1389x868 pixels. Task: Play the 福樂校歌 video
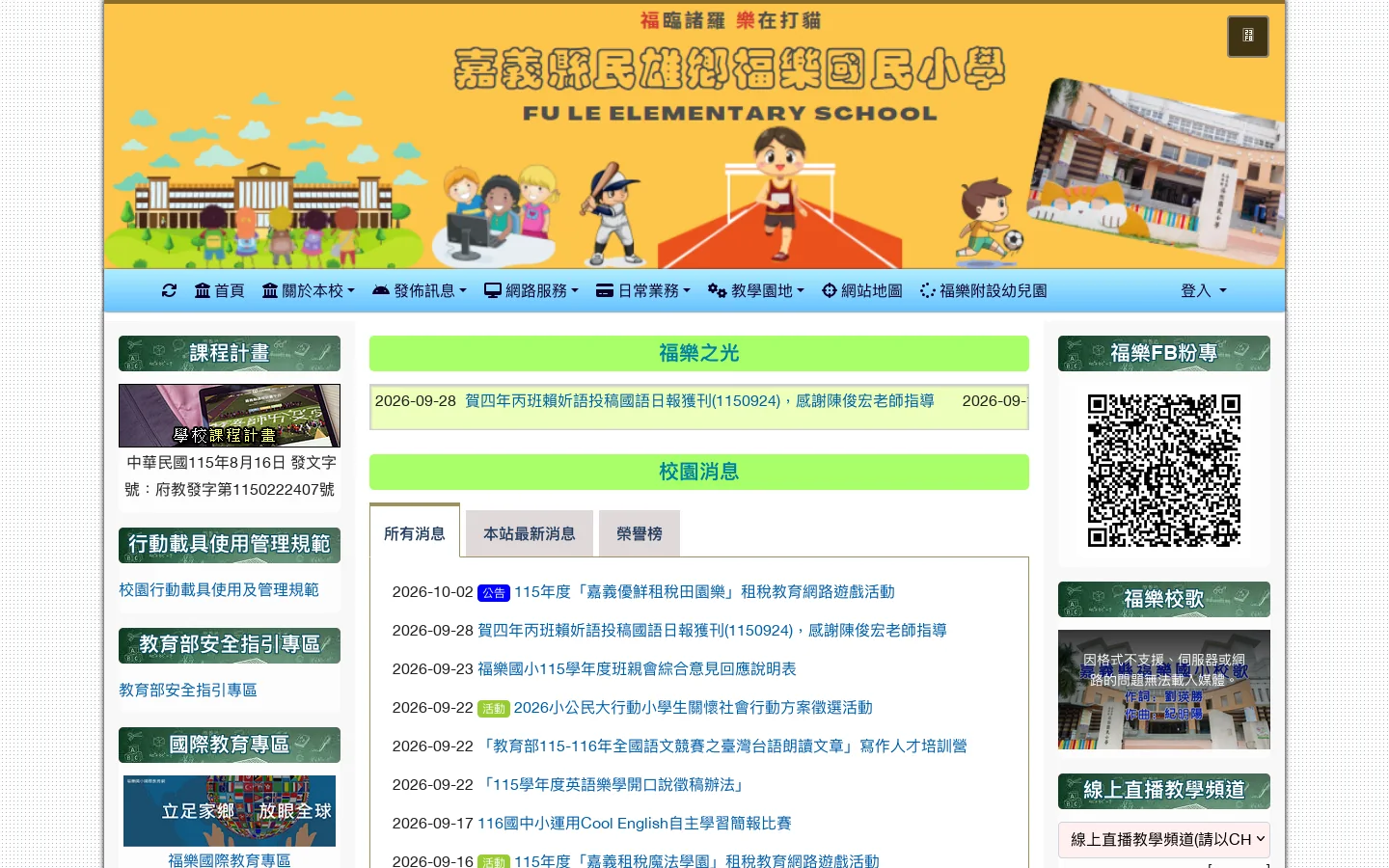(1164, 690)
